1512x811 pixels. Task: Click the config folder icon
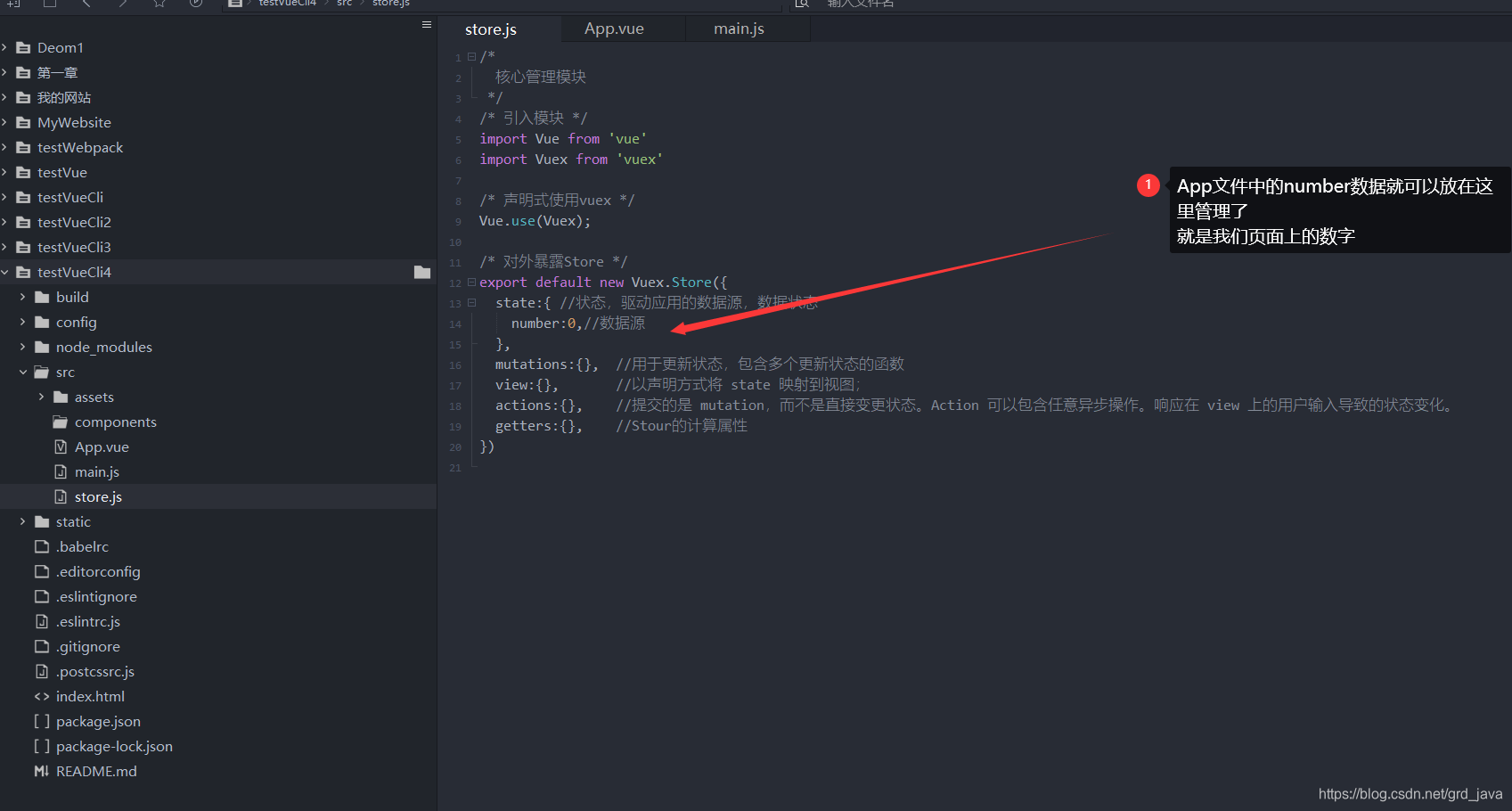click(42, 322)
